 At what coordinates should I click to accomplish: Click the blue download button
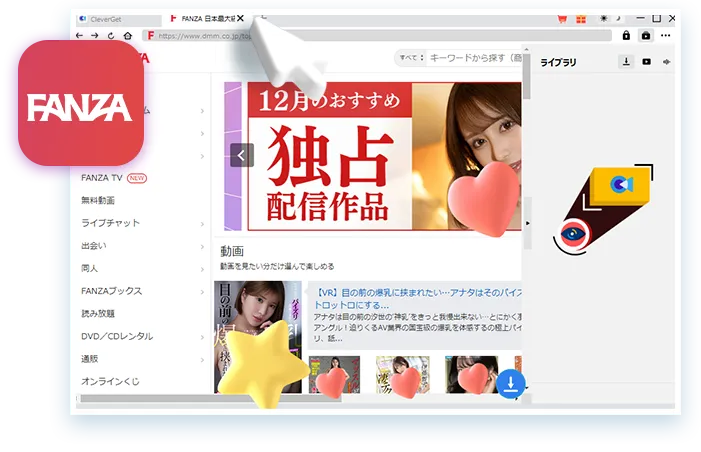tap(511, 384)
